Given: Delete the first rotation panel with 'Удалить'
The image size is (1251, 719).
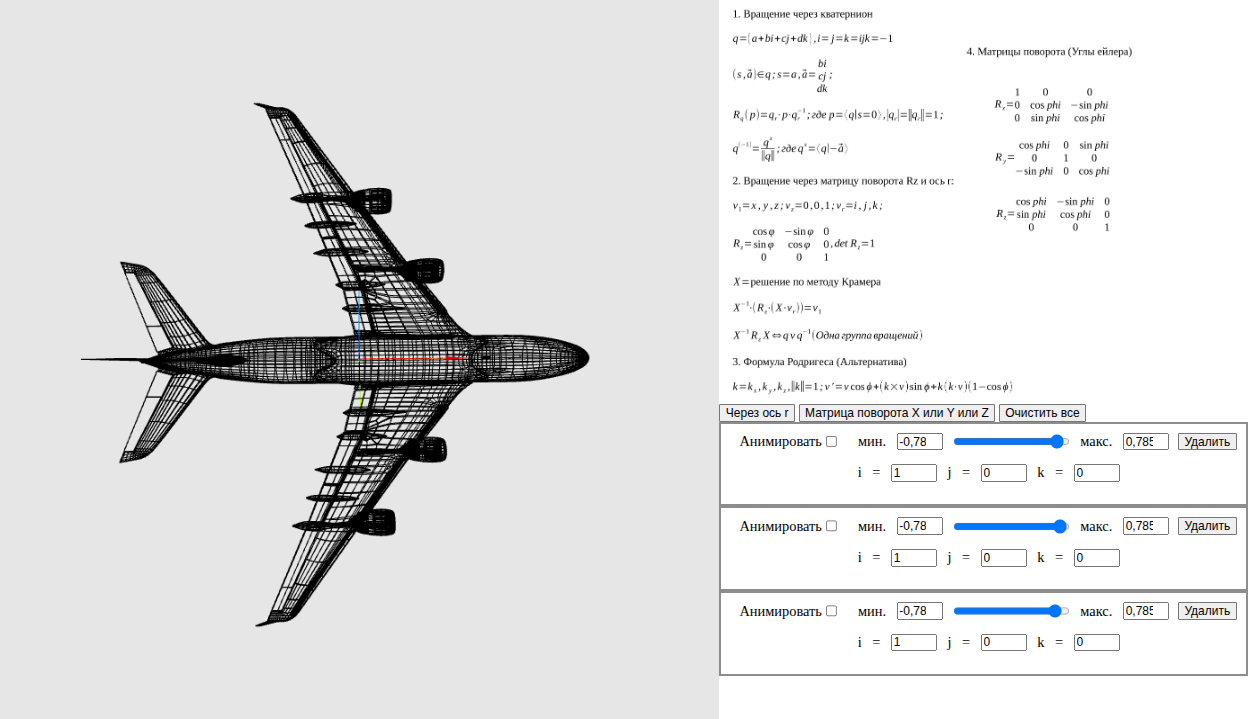Looking at the screenshot, I should pyautogui.click(x=1207, y=441).
